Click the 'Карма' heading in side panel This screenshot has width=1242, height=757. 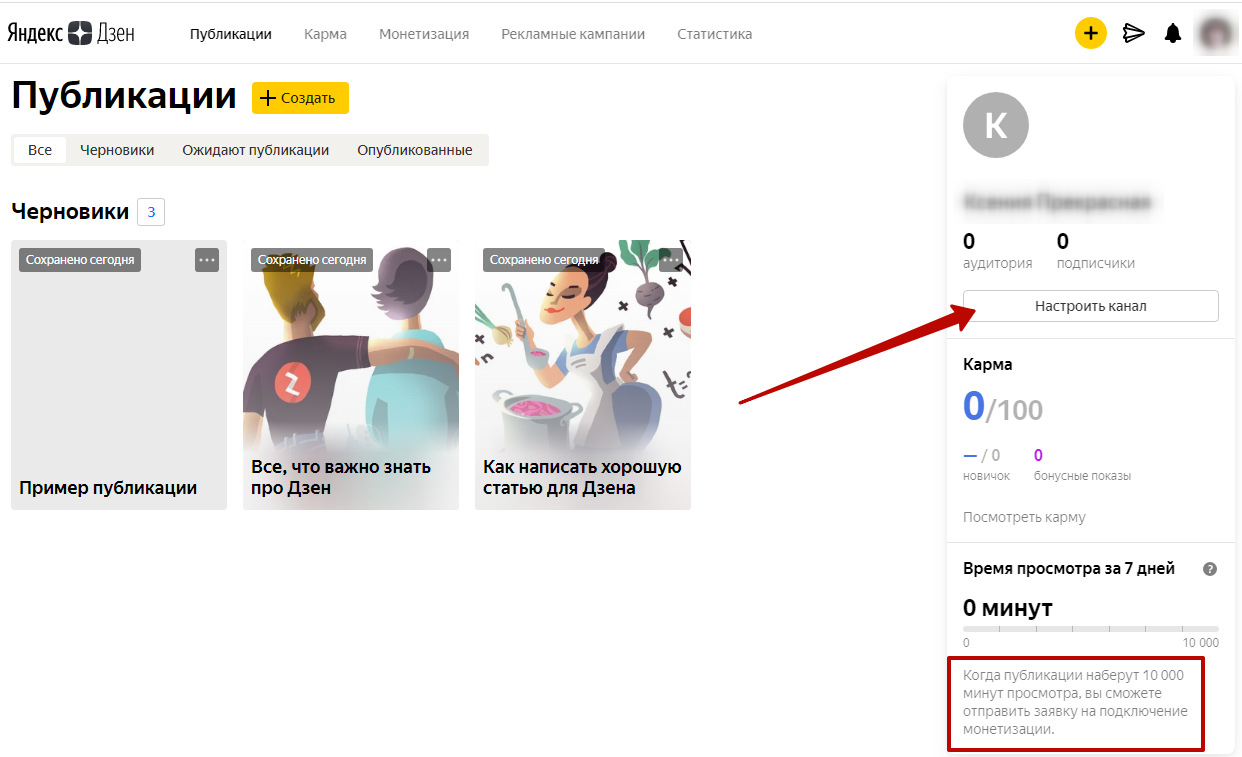coord(988,365)
